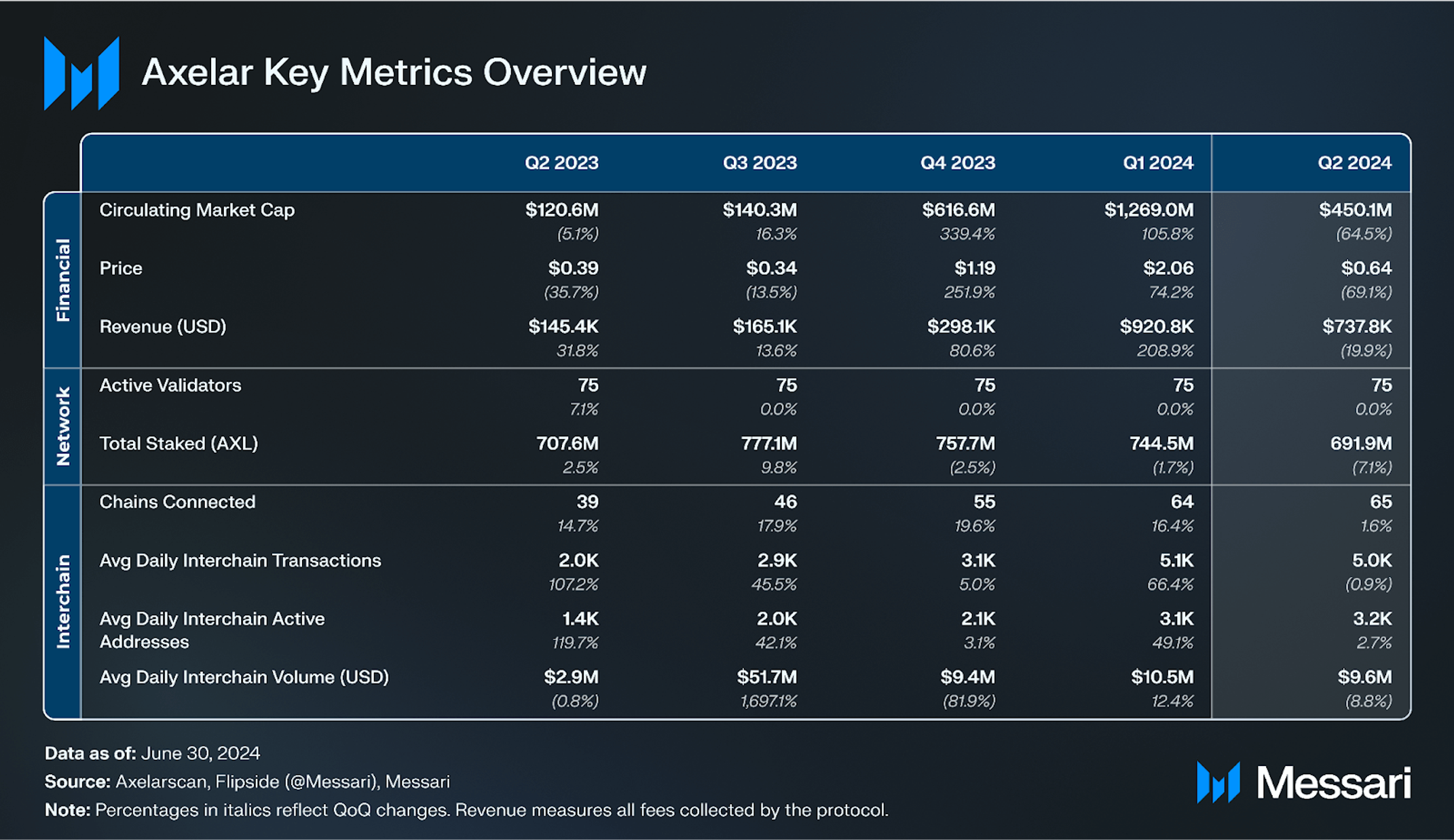Click the Source attribution line text

tap(247, 782)
